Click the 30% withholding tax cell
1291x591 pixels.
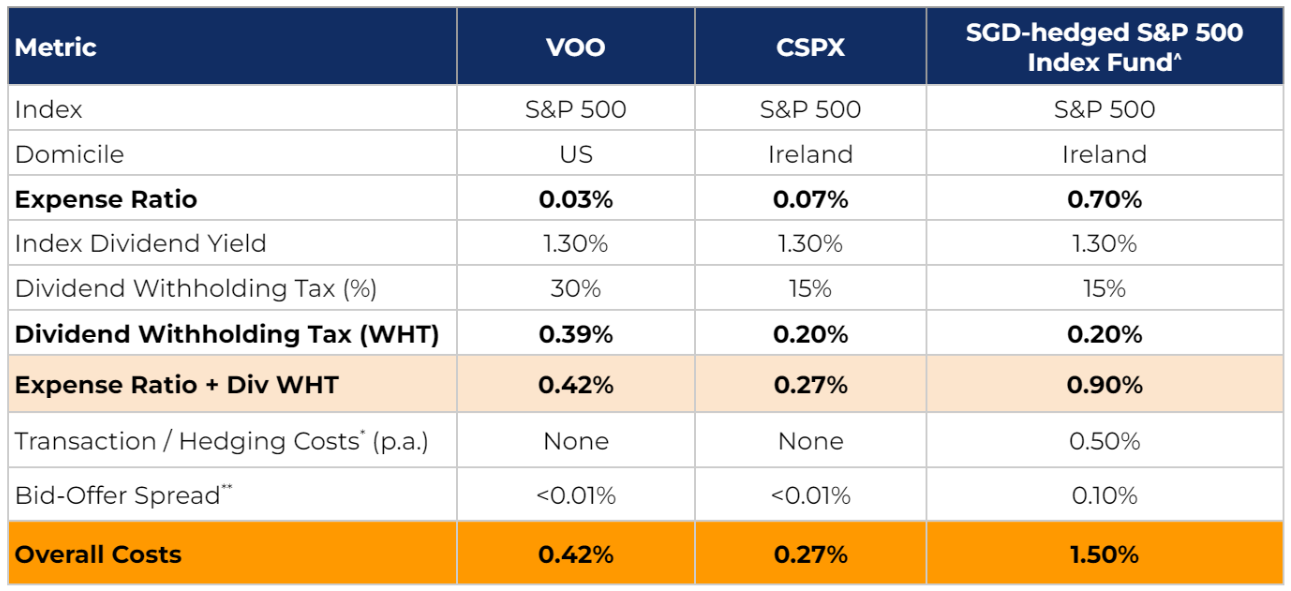point(576,289)
